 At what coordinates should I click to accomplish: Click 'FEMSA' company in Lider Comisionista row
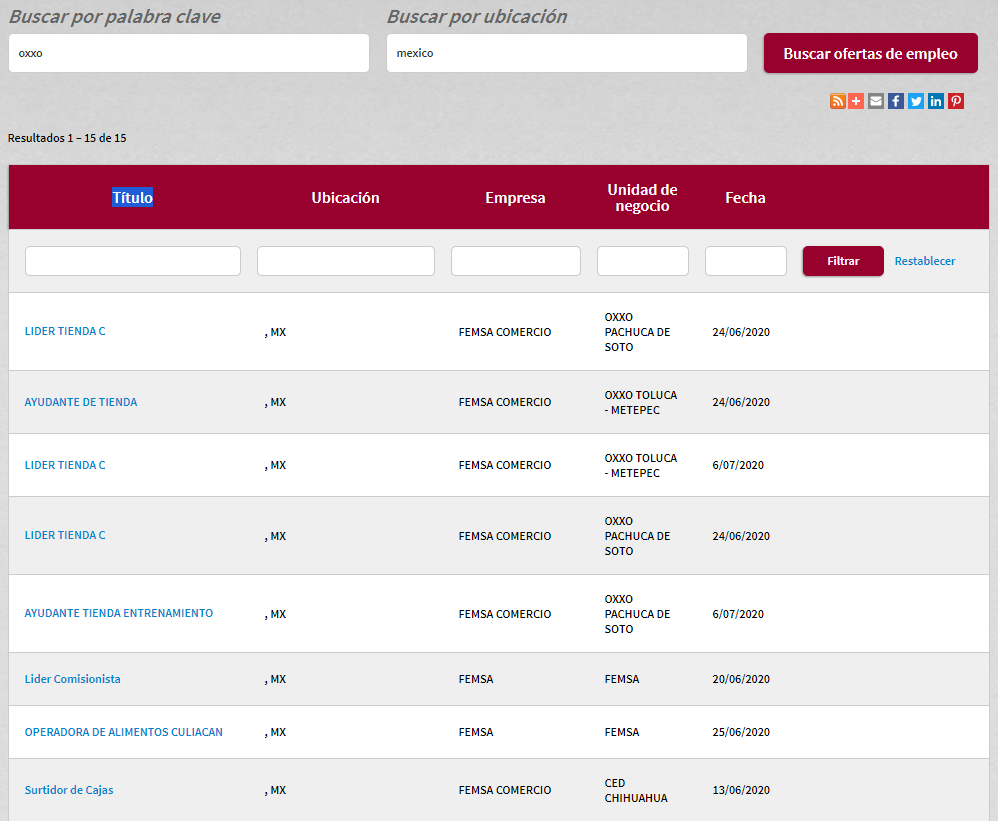pyautogui.click(x=475, y=679)
